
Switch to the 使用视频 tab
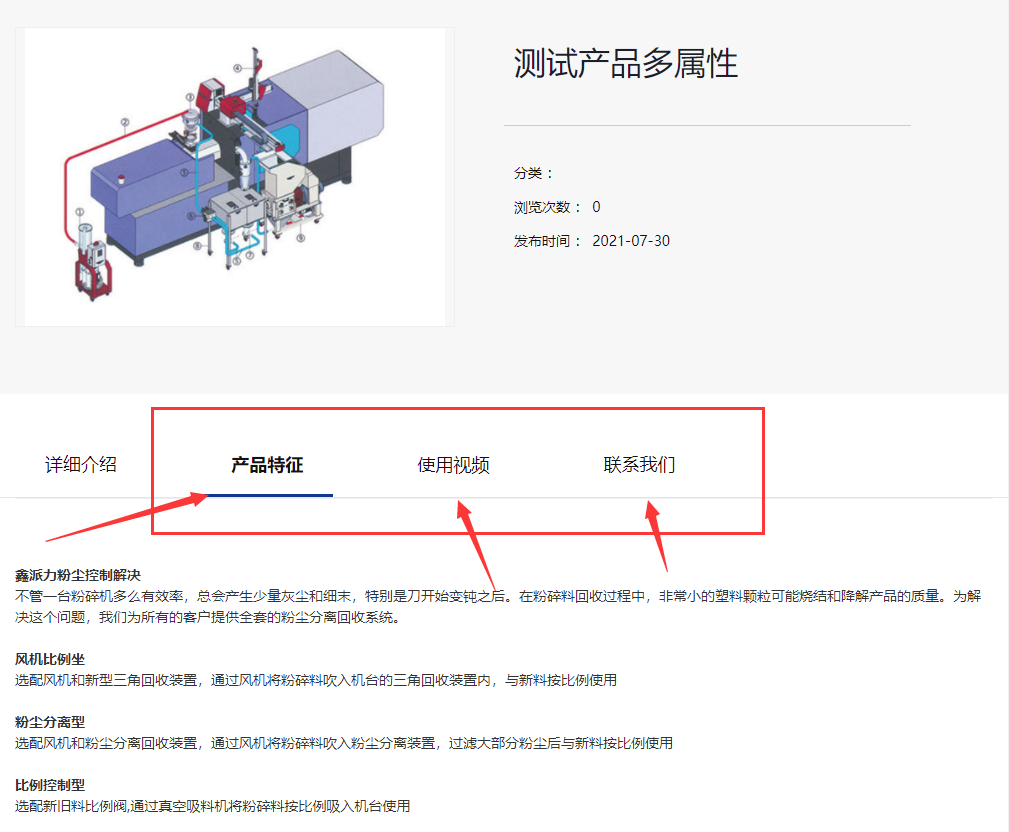click(453, 465)
